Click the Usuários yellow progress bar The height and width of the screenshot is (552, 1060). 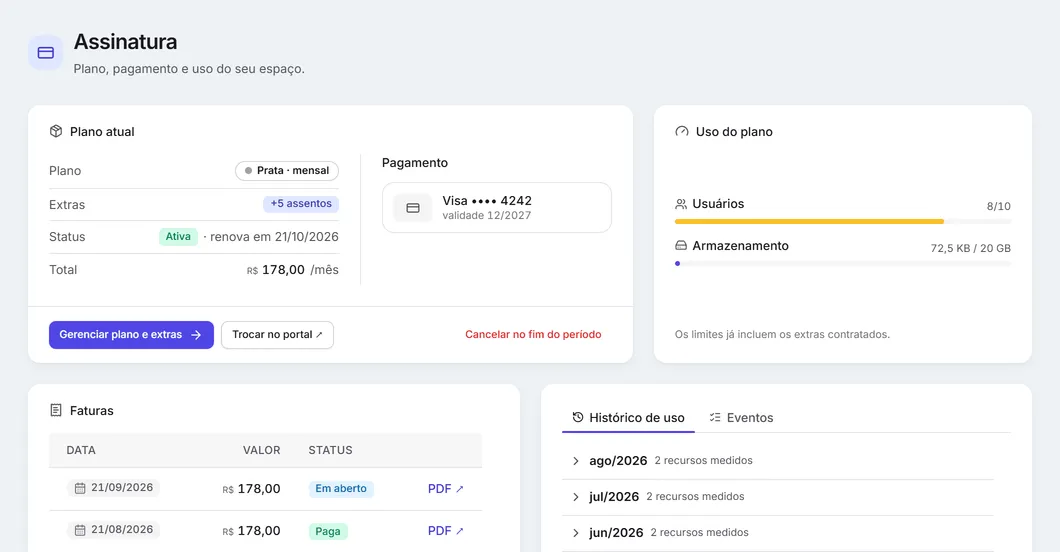(843, 222)
